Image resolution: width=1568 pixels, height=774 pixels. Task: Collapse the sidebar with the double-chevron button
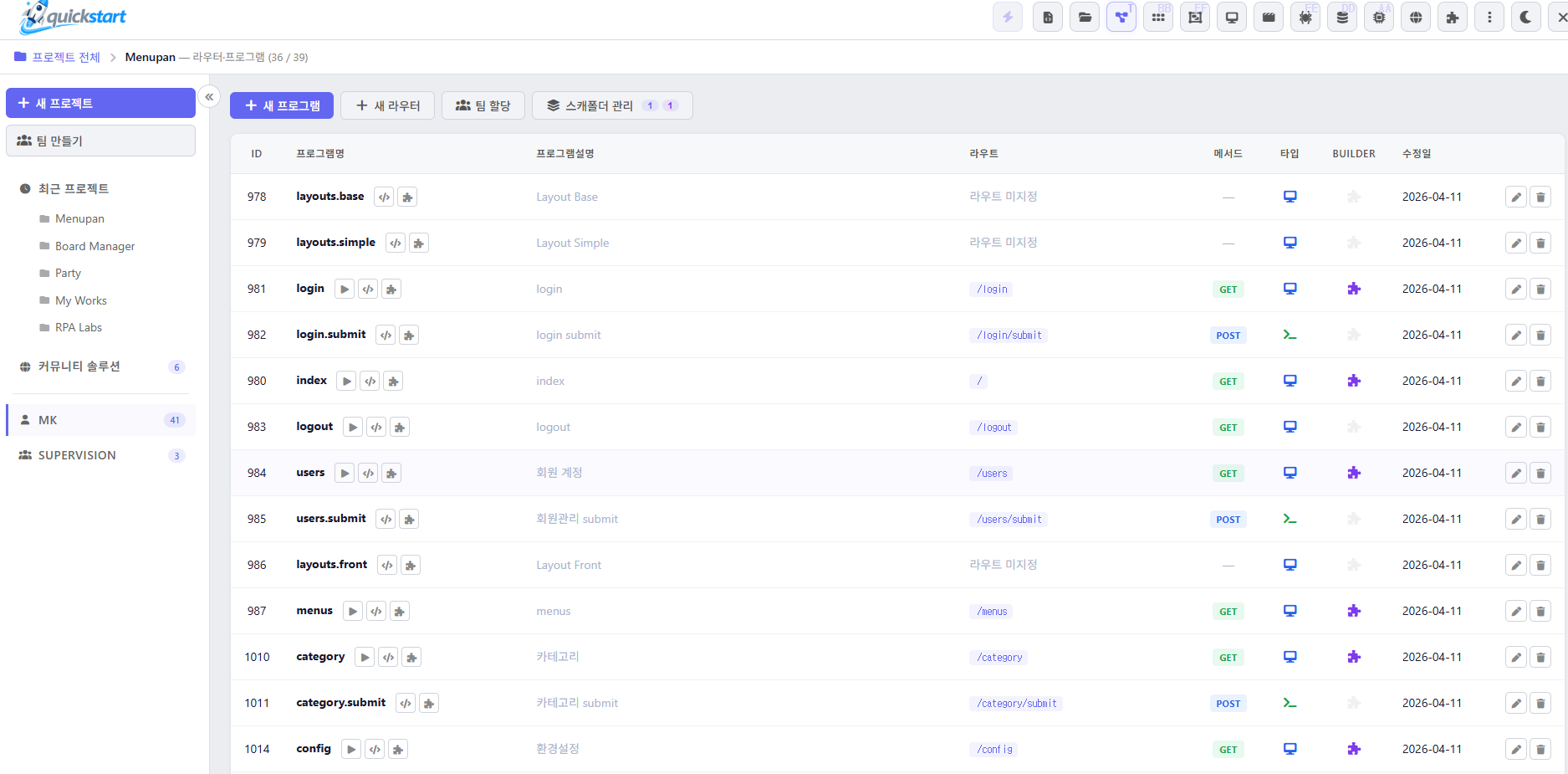coord(209,97)
